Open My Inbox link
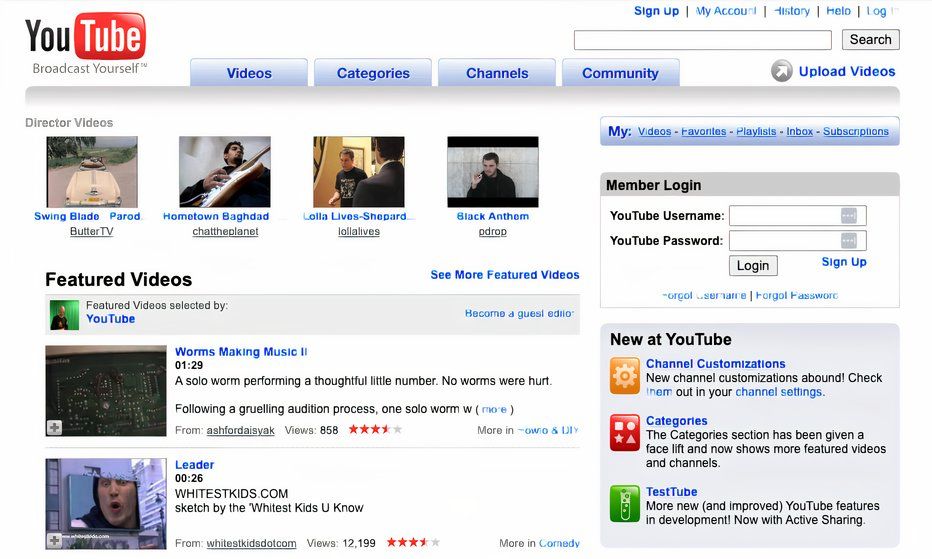 tap(799, 131)
